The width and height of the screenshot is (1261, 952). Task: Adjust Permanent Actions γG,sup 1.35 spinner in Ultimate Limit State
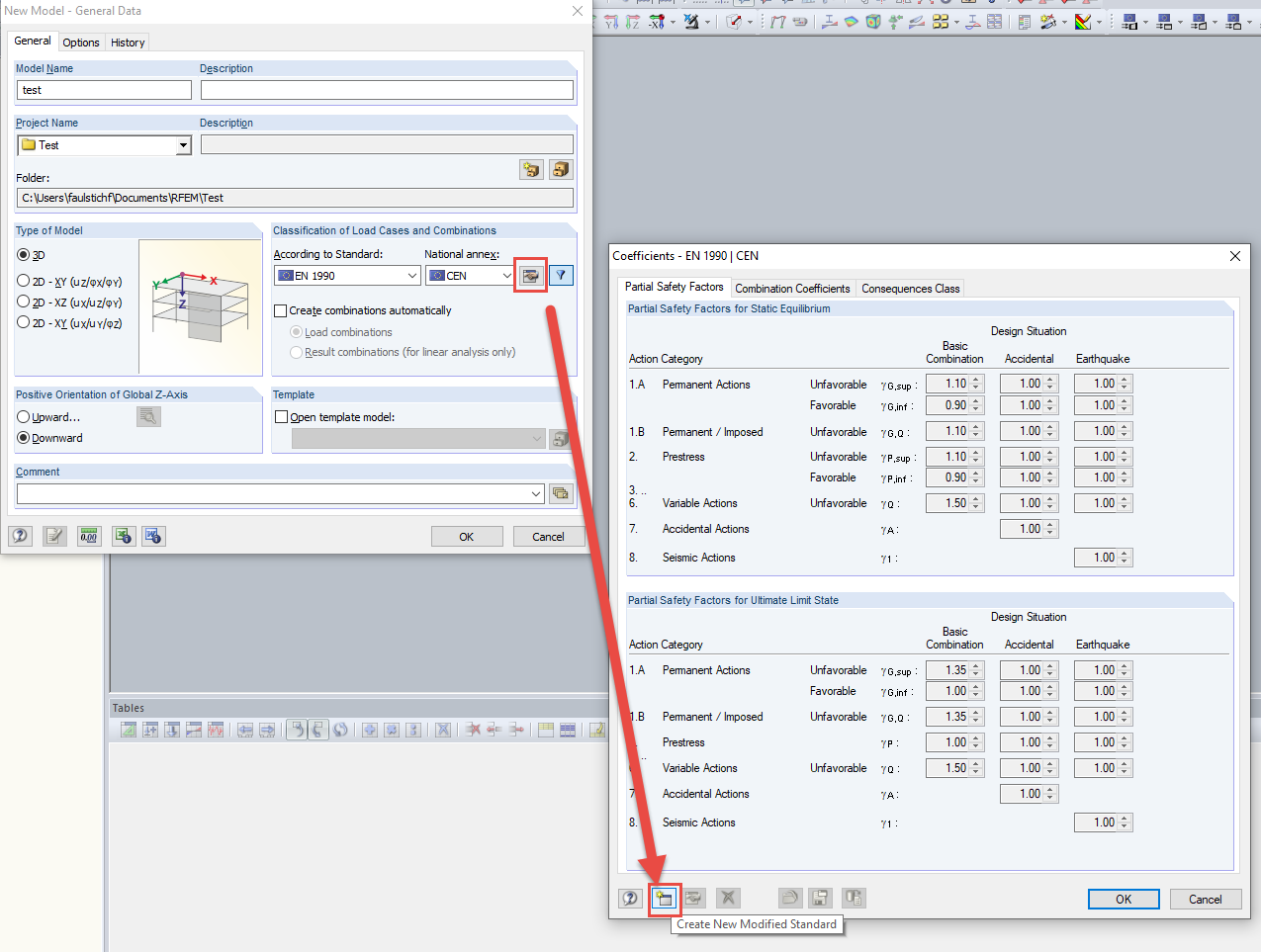tap(976, 670)
